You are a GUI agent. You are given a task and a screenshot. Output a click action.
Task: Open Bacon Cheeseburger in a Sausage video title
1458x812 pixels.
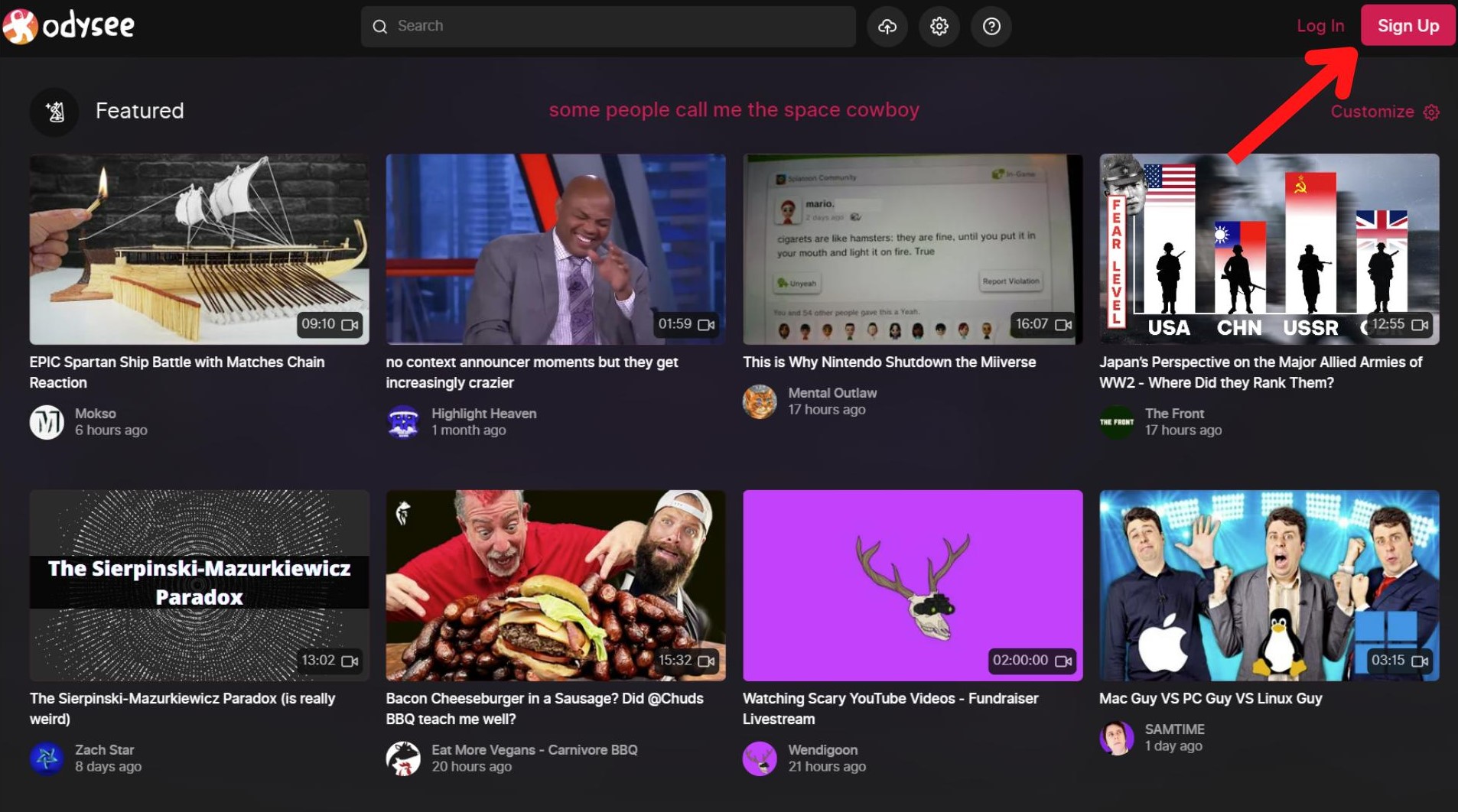click(x=544, y=709)
